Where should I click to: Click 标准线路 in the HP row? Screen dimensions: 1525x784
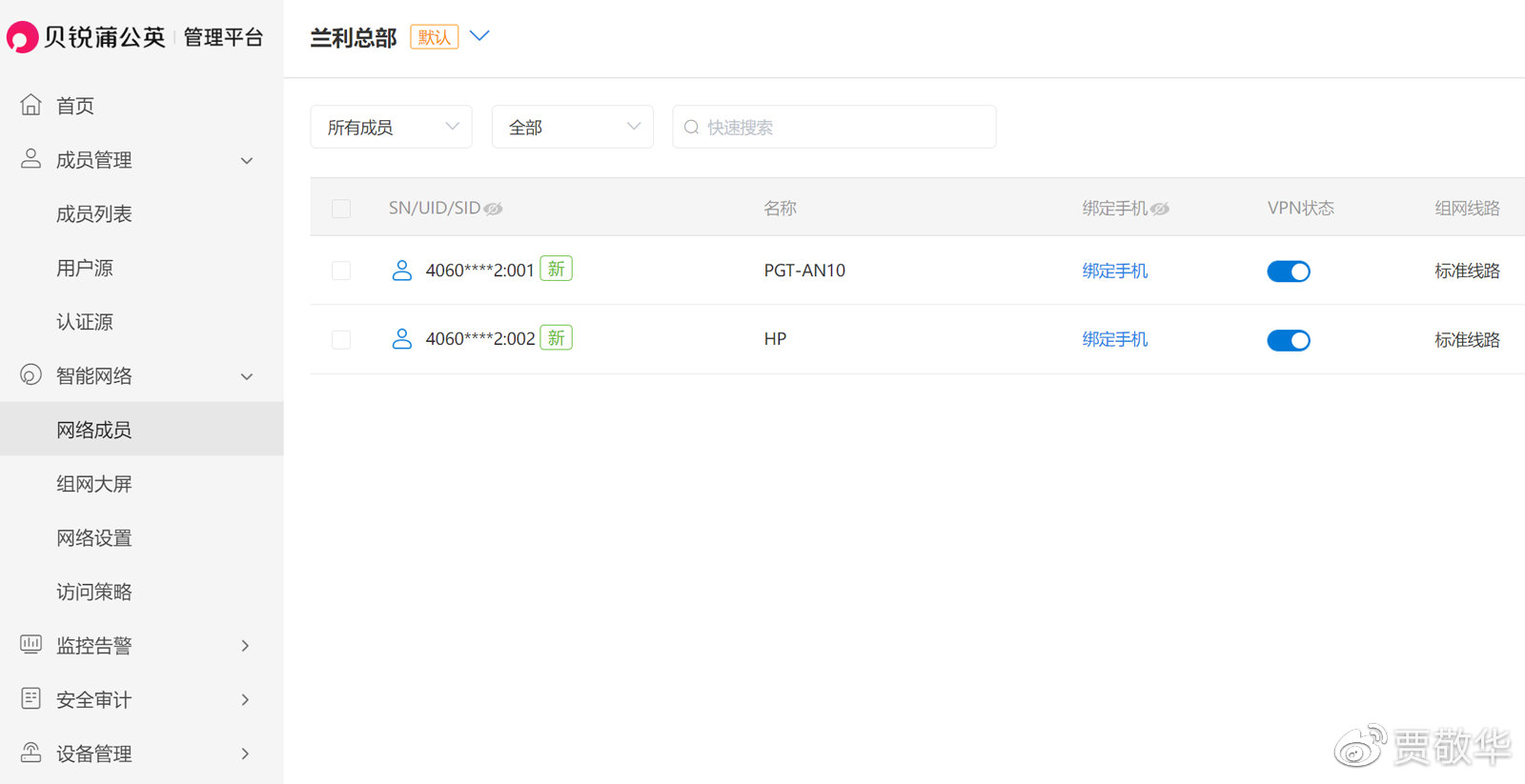click(x=1467, y=339)
